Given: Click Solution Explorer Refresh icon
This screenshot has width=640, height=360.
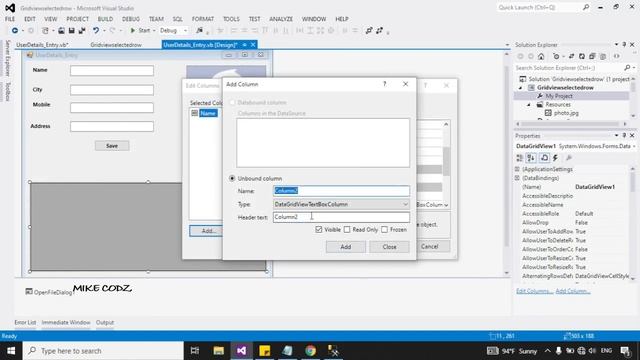Looking at the screenshot, I should (582, 56).
